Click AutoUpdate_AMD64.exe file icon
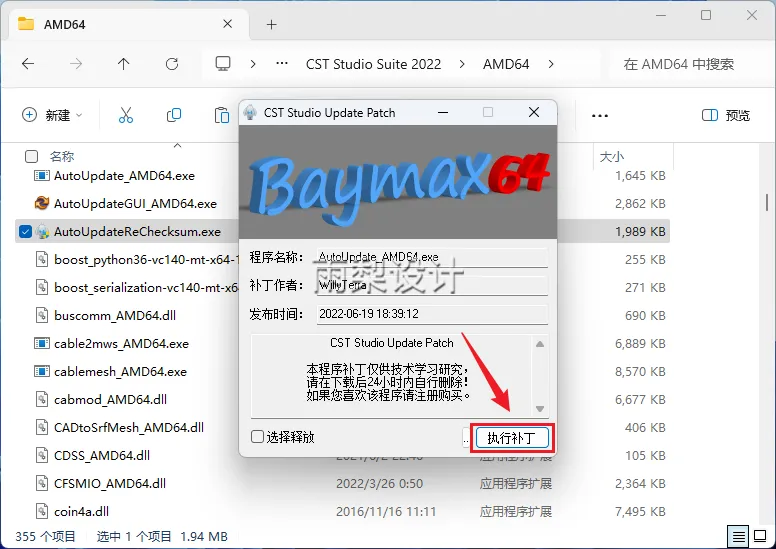 [42, 175]
